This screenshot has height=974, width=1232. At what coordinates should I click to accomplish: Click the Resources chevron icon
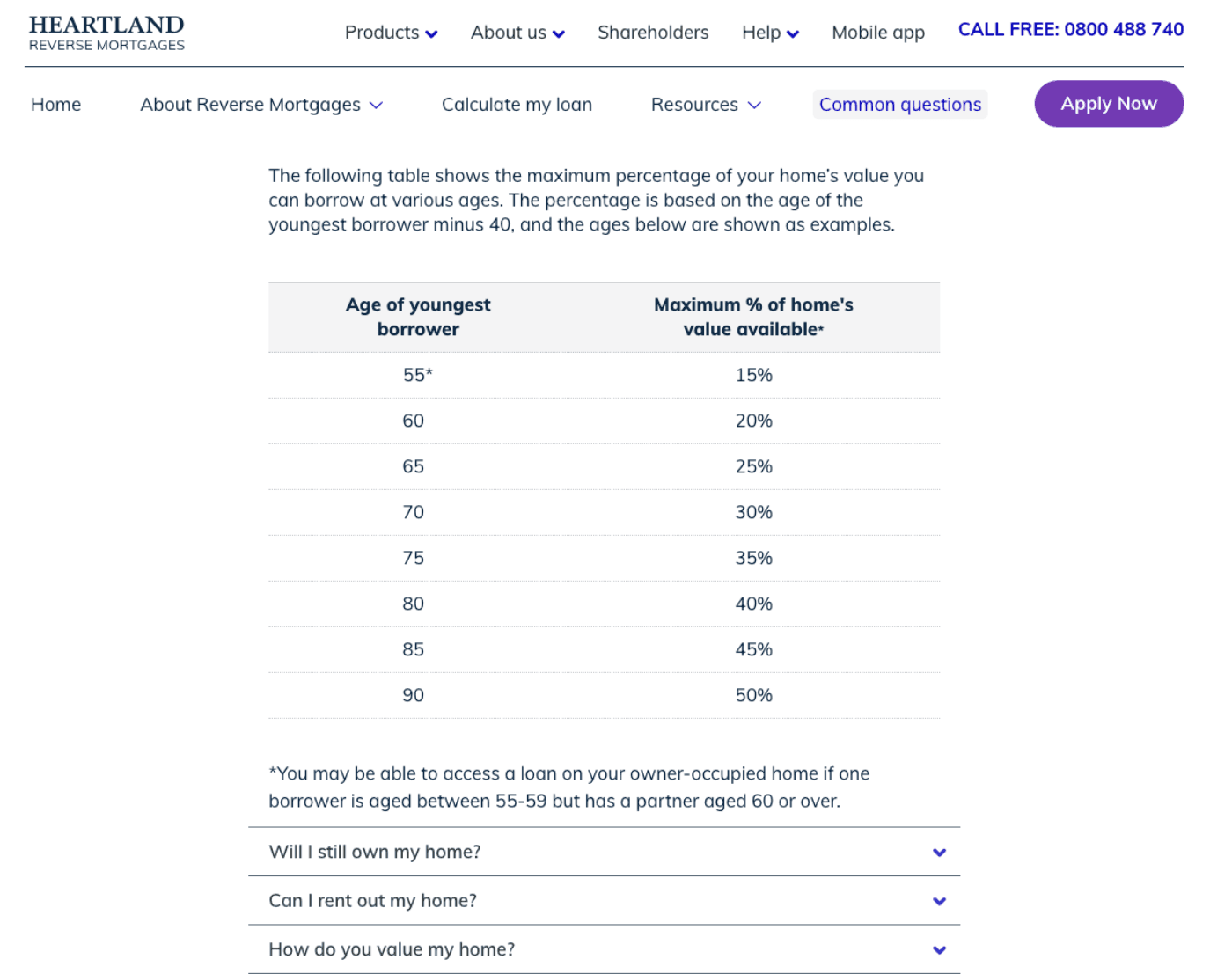point(754,106)
